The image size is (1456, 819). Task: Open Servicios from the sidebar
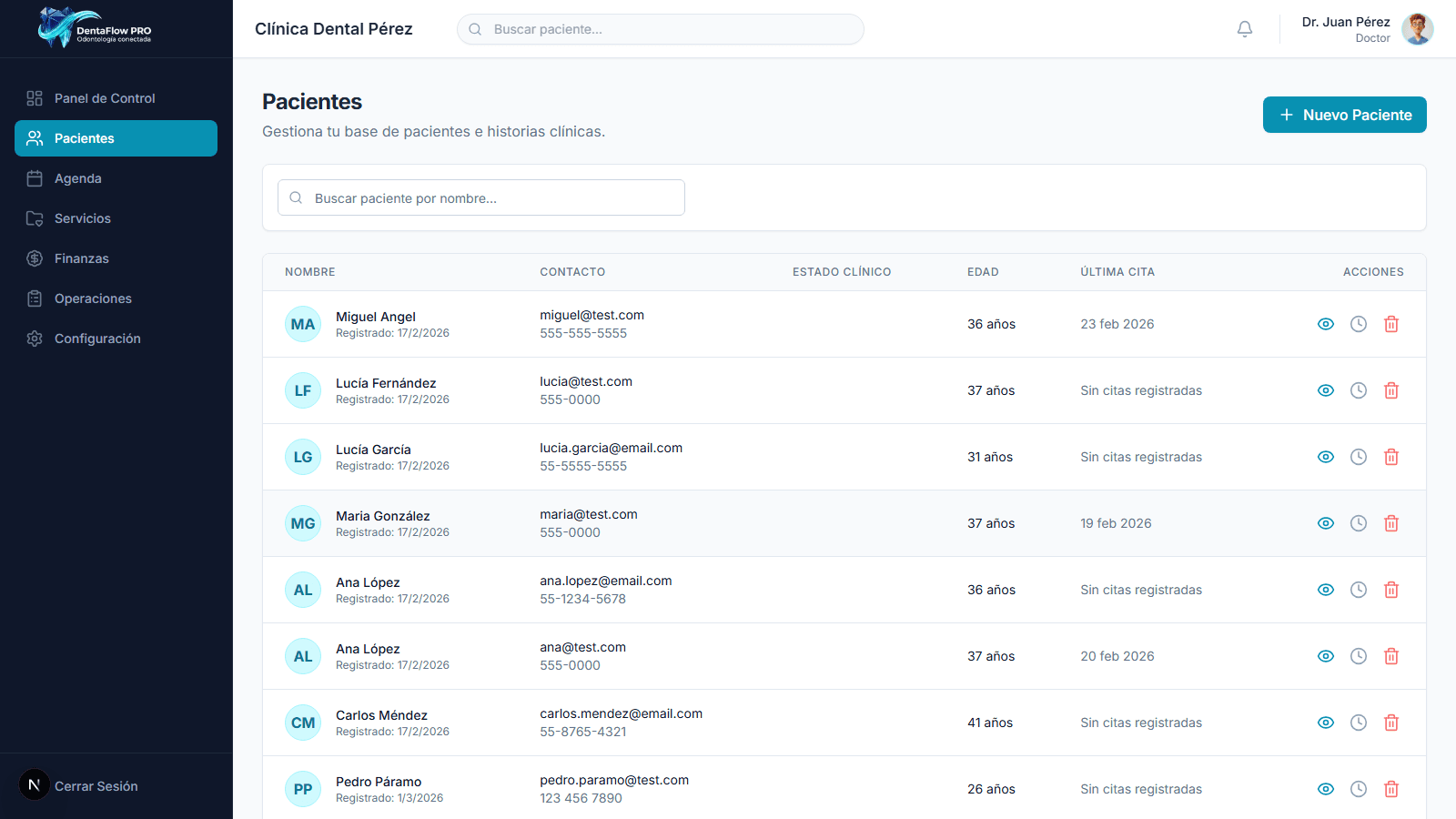(x=83, y=218)
